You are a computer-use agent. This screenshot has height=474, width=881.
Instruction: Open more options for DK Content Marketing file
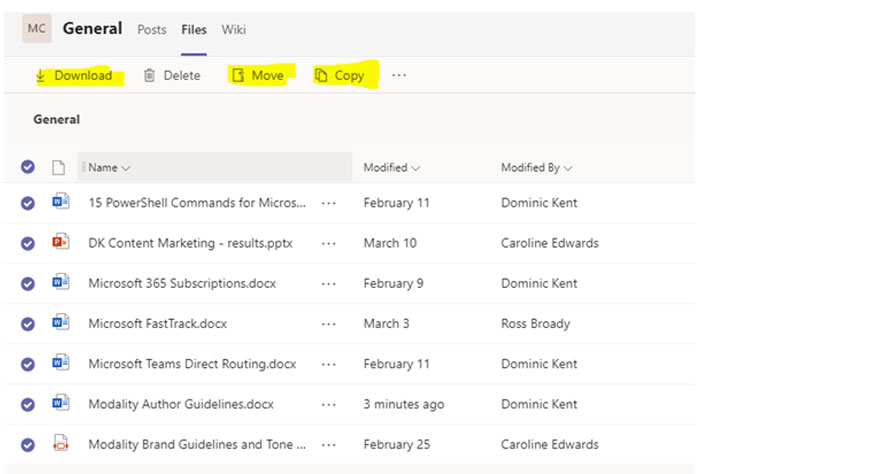point(329,244)
